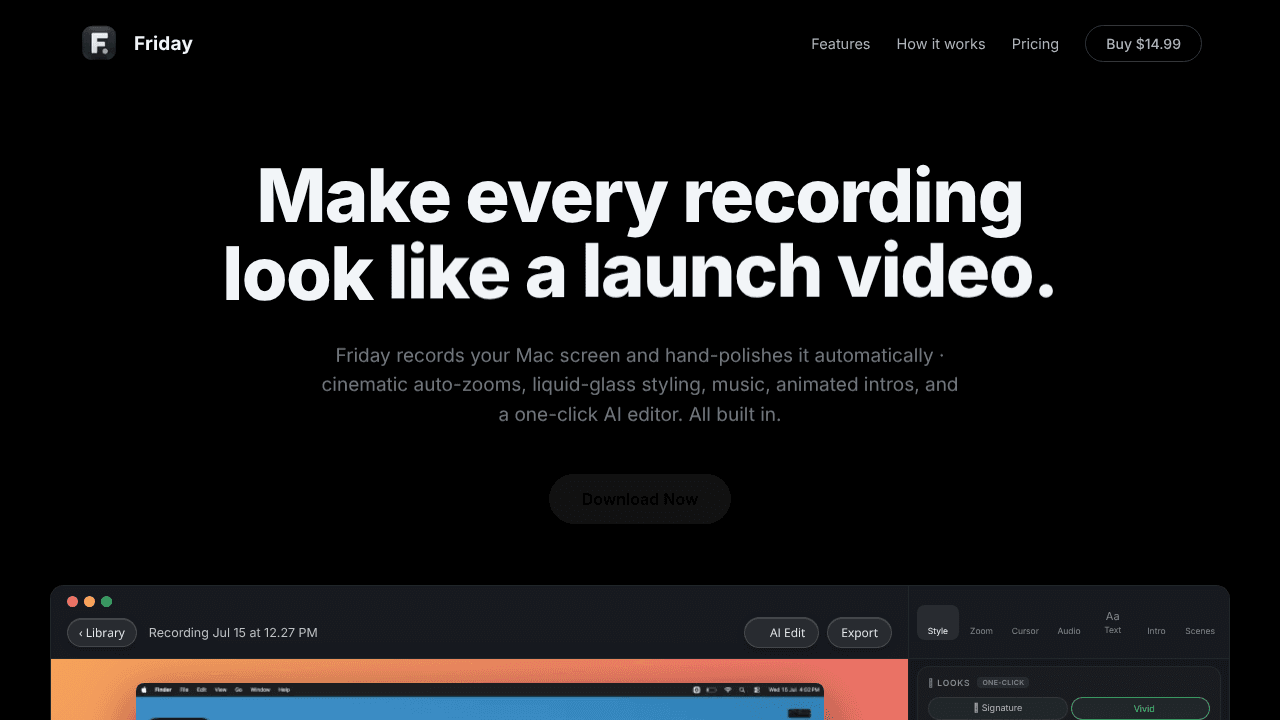Click the Buy $14.99 button

[x=1143, y=44]
